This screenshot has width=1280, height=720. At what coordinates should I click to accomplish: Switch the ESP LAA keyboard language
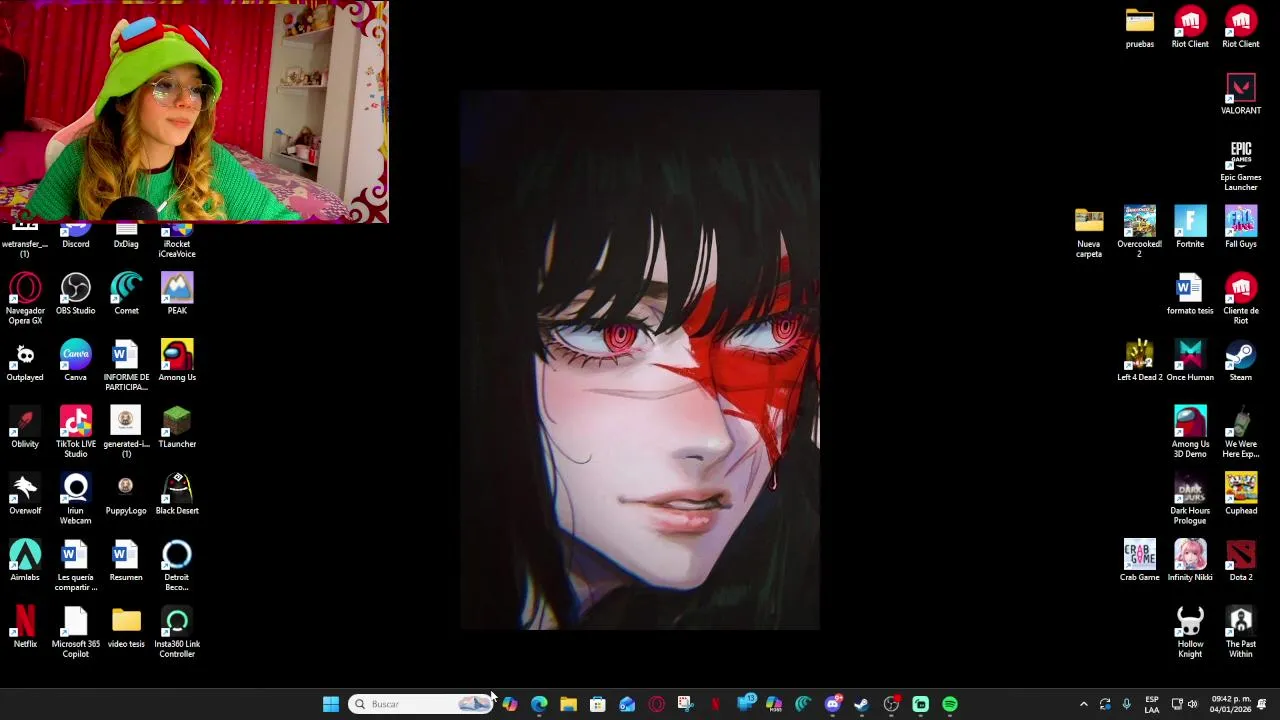pyautogui.click(x=1152, y=704)
